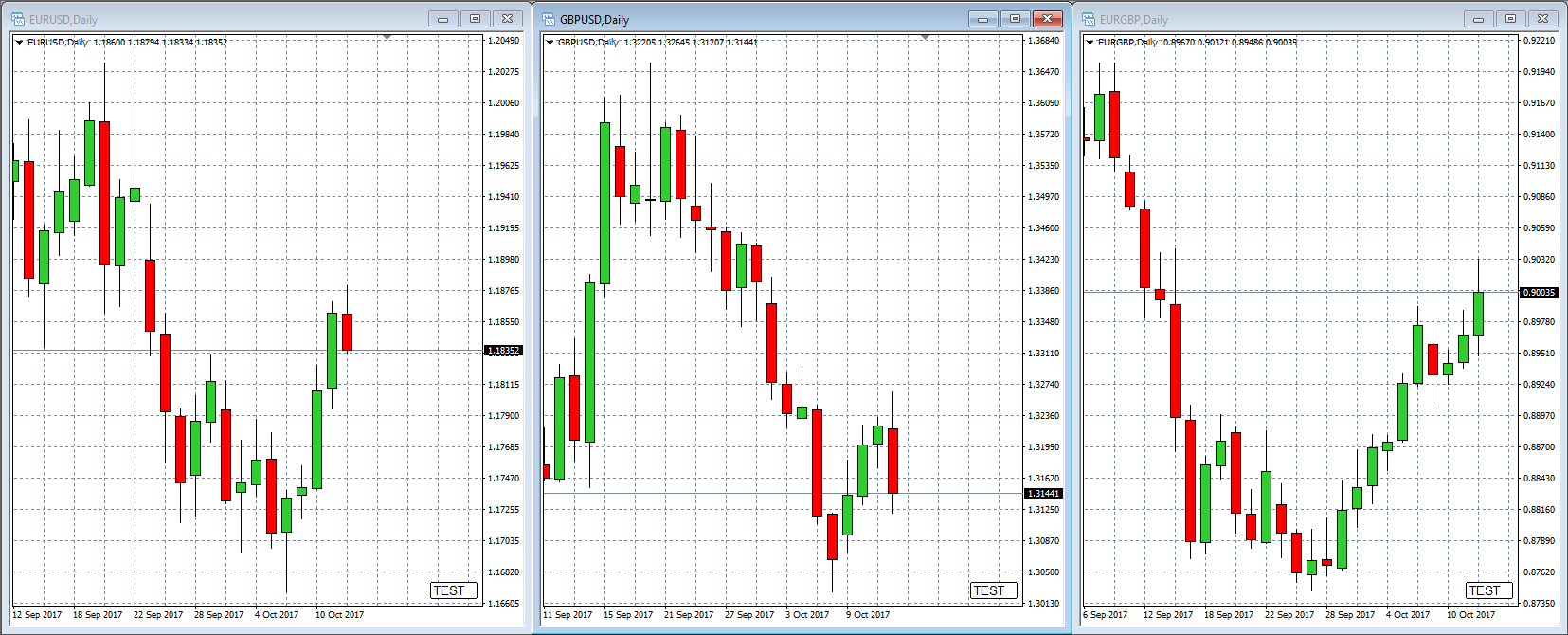Close the GBPUSD,Daily chart window
1568x635 pixels.
pyautogui.click(x=1048, y=19)
